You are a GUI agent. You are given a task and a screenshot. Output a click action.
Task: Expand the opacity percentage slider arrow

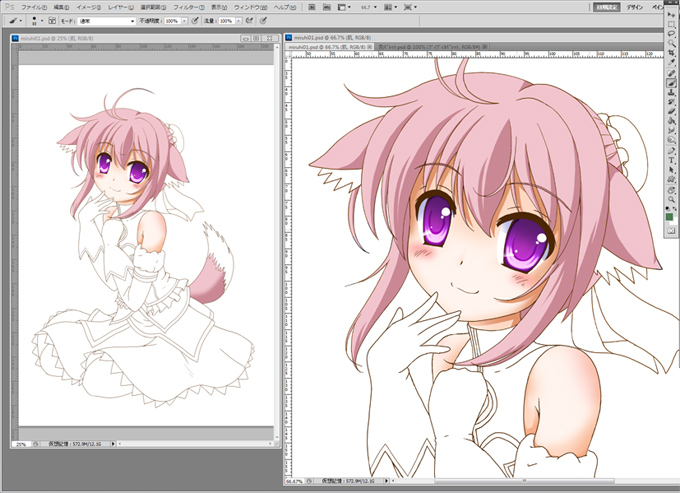coord(181,20)
